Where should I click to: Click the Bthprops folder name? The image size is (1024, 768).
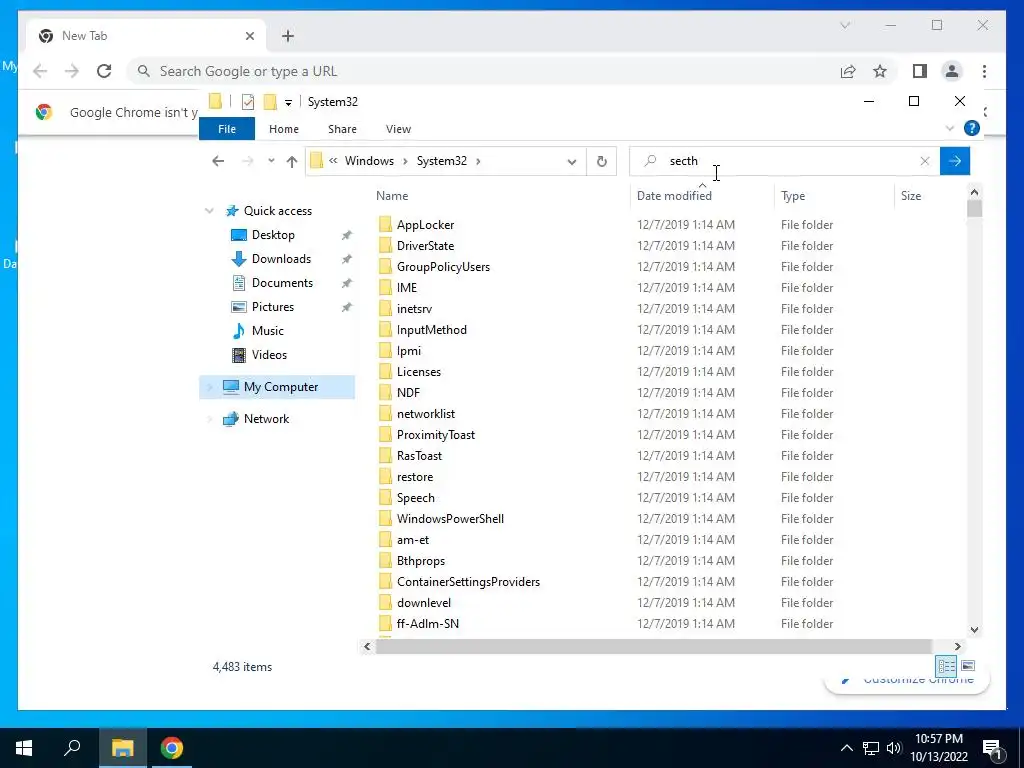421,561
